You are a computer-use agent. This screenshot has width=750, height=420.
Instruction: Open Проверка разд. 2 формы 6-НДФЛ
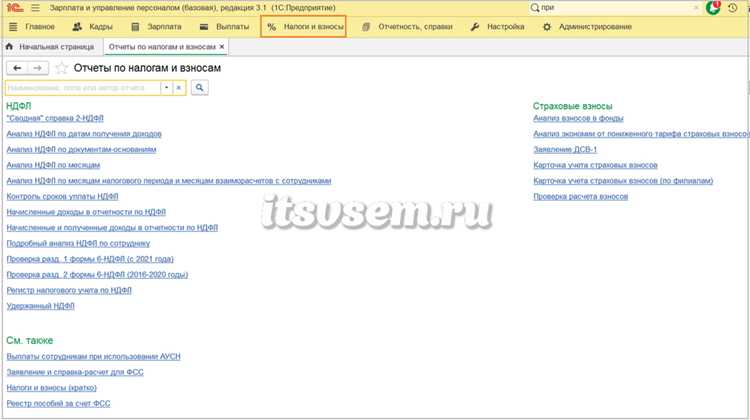click(x=97, y=275)
